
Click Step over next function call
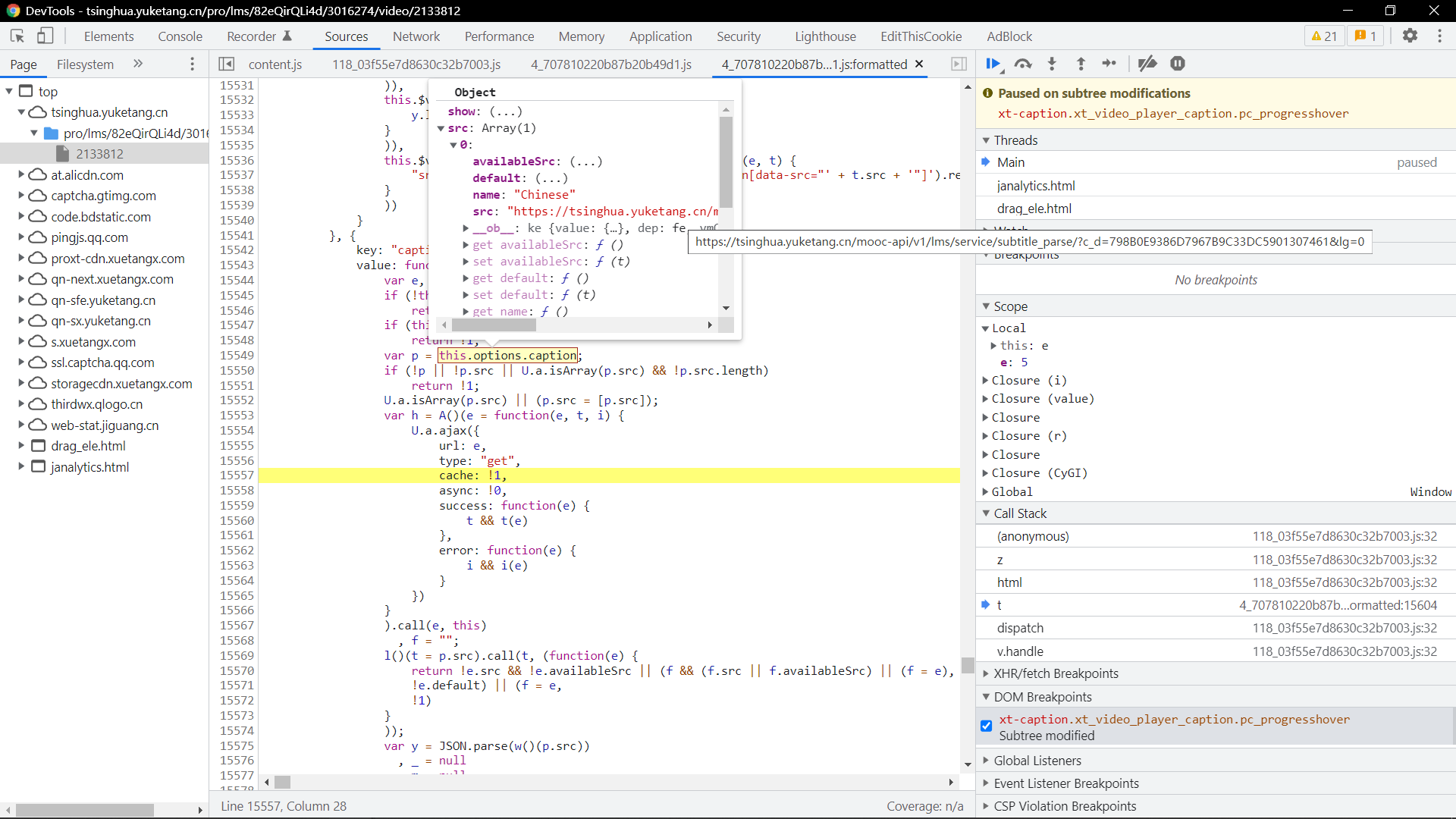click(1023, 64)
